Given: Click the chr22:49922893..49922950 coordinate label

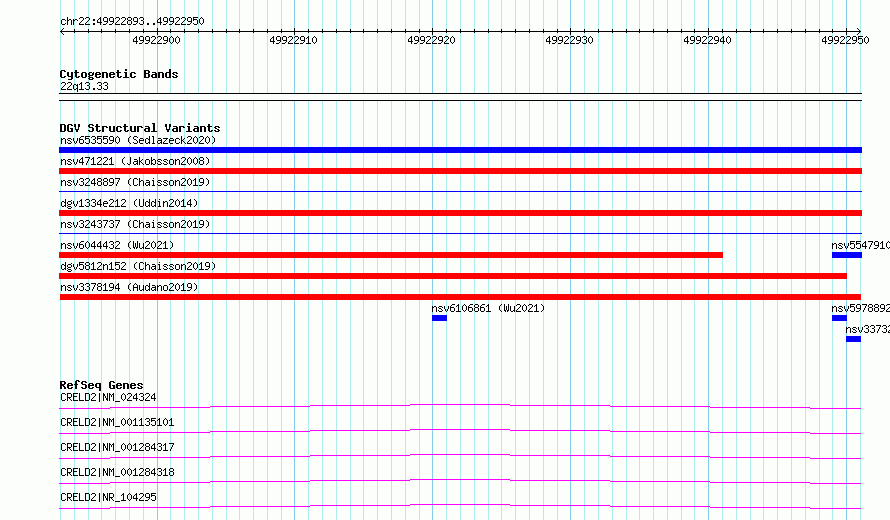Looking at the screenshot, I should point(132,21).
